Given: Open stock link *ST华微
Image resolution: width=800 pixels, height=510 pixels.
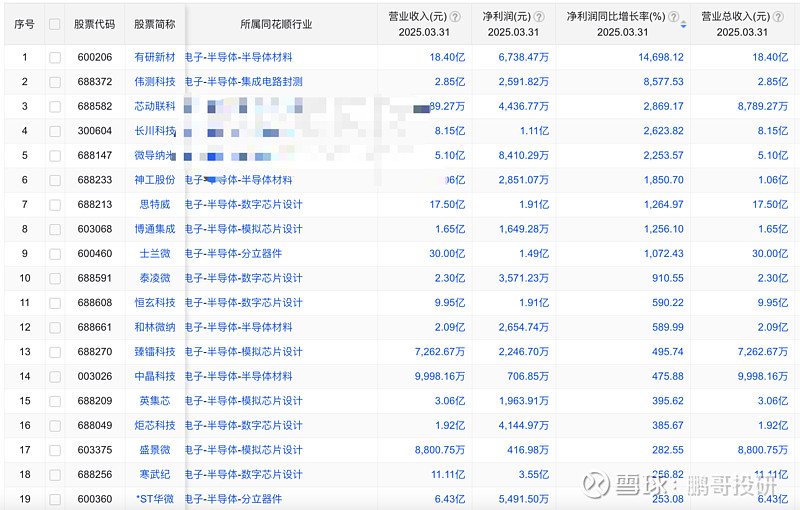Looking at the screenshot, I should 155,499.
